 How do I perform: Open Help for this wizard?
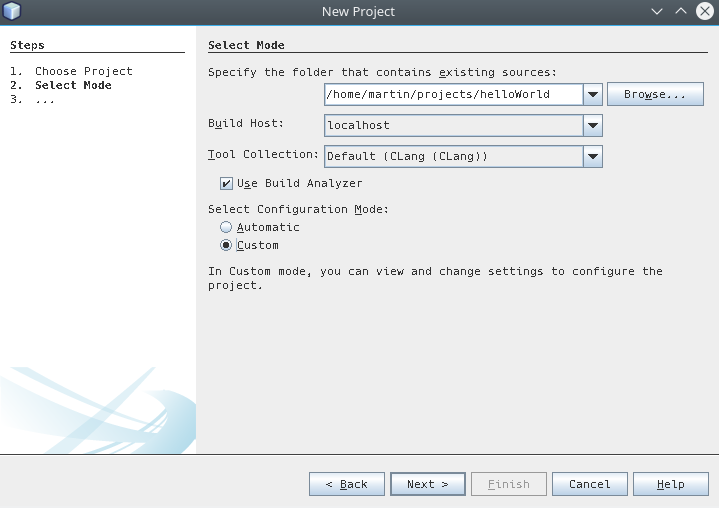pyautogui.click(x=671, y=484)
